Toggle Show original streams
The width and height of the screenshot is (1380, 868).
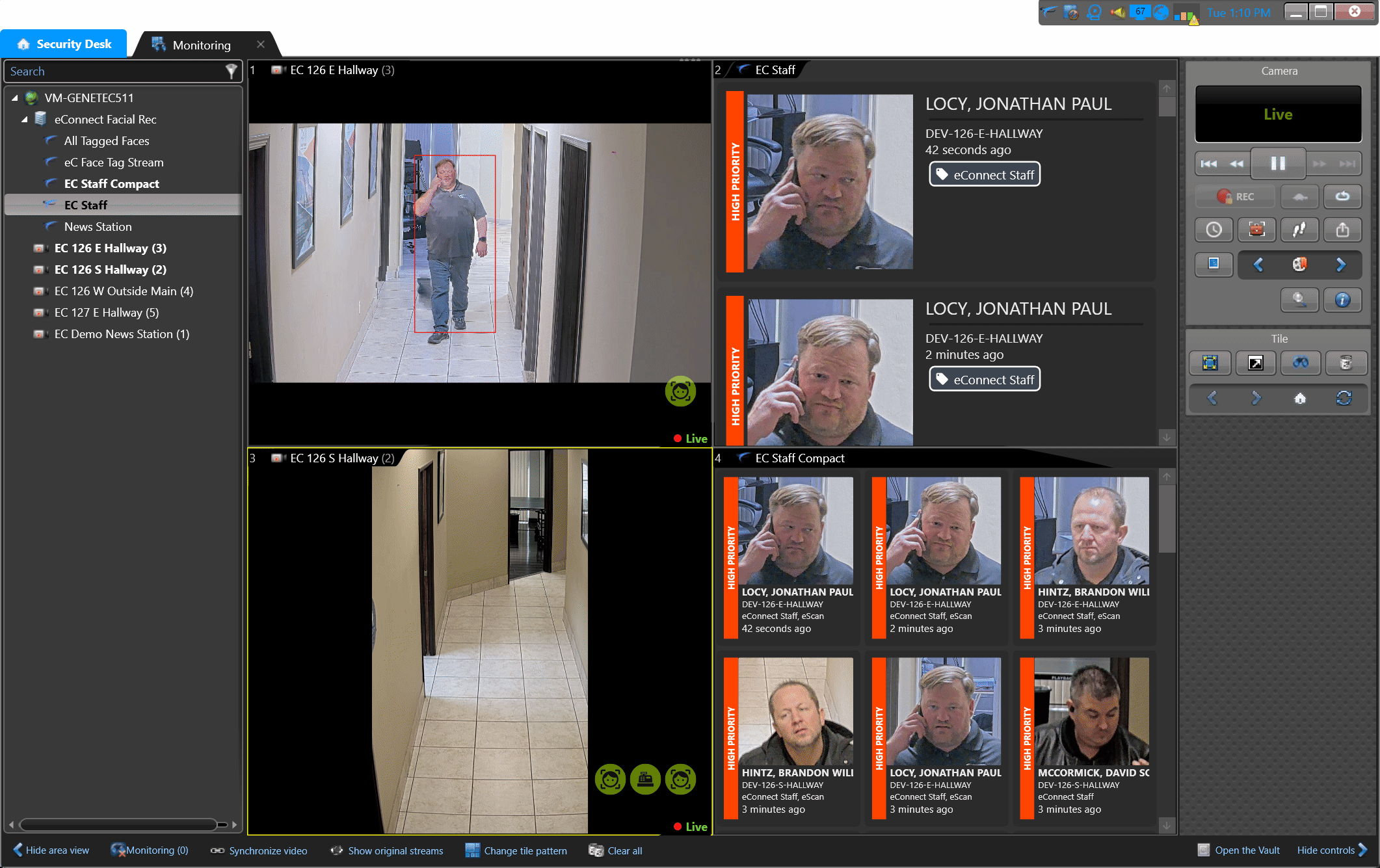click(x=388, y=850)
